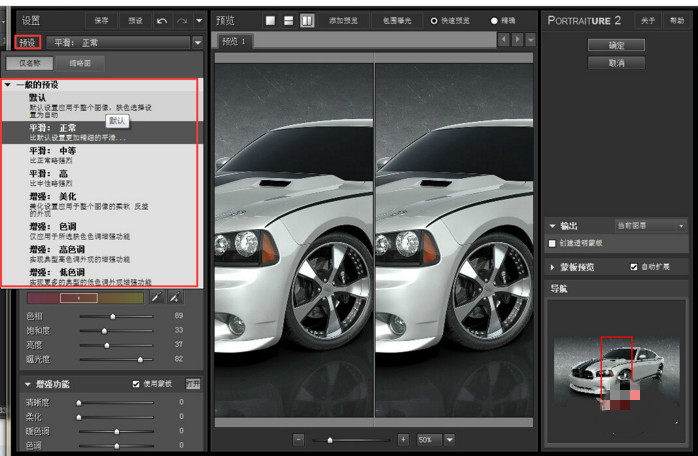
Task: Click the zoom in plus button
Action: point(403,439)
